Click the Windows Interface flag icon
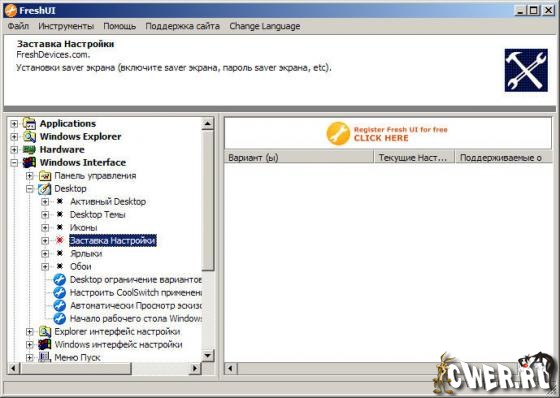The image size is (560, 398). pos(29,163)
